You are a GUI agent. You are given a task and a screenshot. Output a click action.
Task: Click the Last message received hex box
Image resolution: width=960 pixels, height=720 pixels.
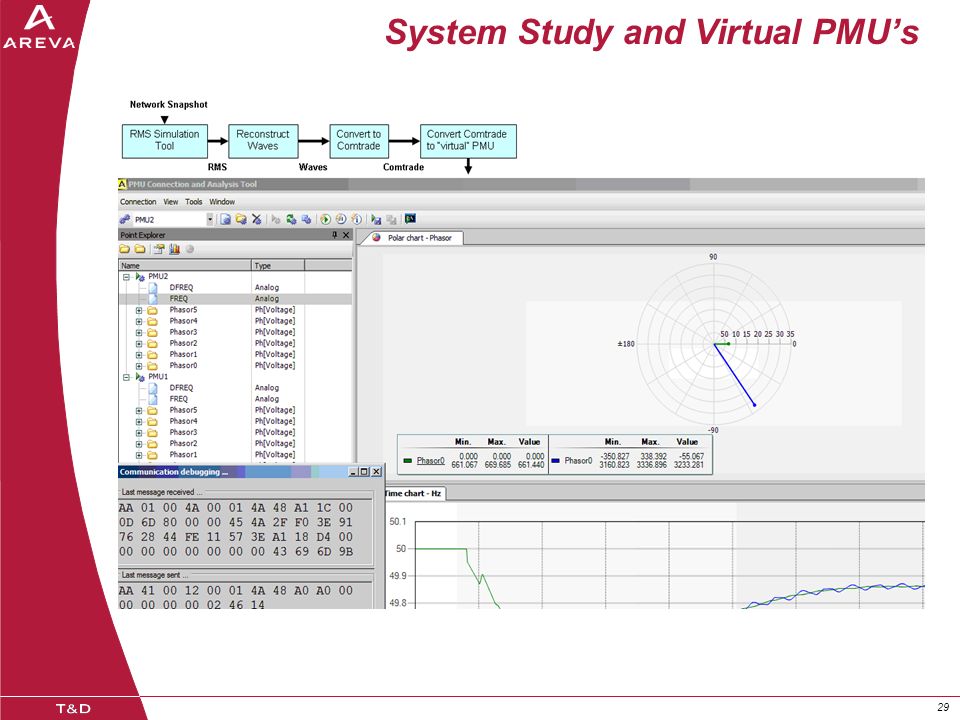[x=244, y=530]
